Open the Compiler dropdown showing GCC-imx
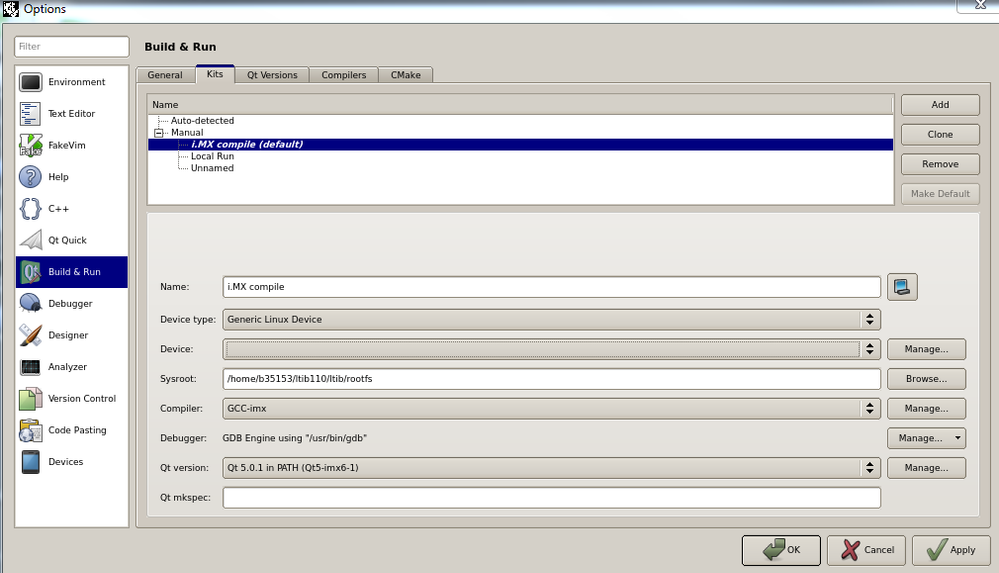The image size is (999, 573). [552, 409]
